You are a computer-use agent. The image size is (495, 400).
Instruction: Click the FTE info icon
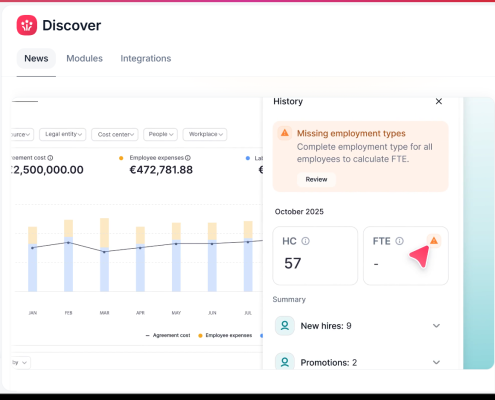tap(399, 241)
